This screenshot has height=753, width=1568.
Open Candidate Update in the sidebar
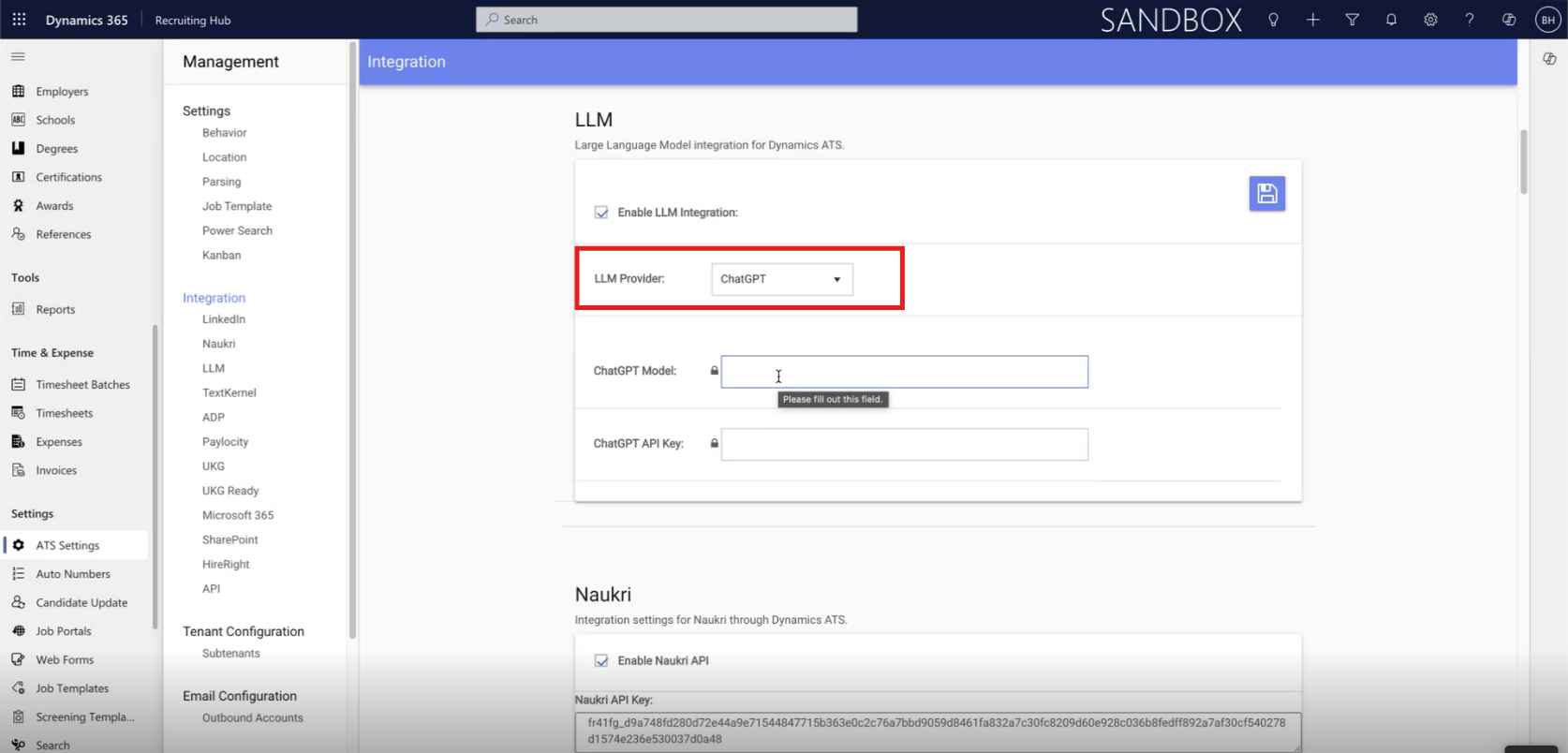tap(81, 602)
